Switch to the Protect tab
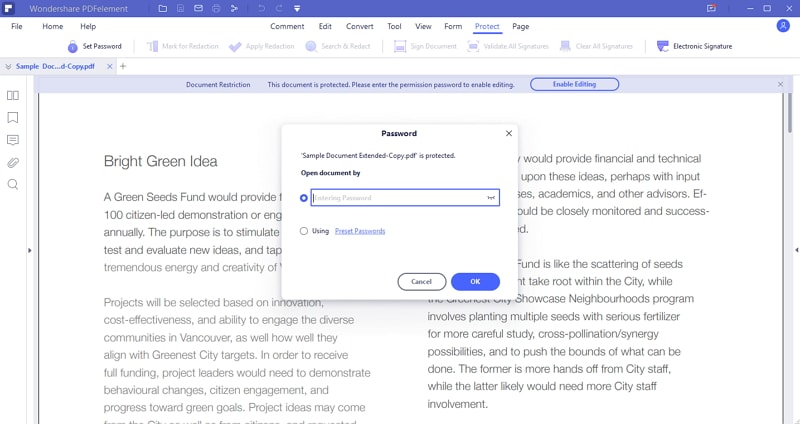Image resolution: width=800 pixels, height=424 pixels. [487, 26]
